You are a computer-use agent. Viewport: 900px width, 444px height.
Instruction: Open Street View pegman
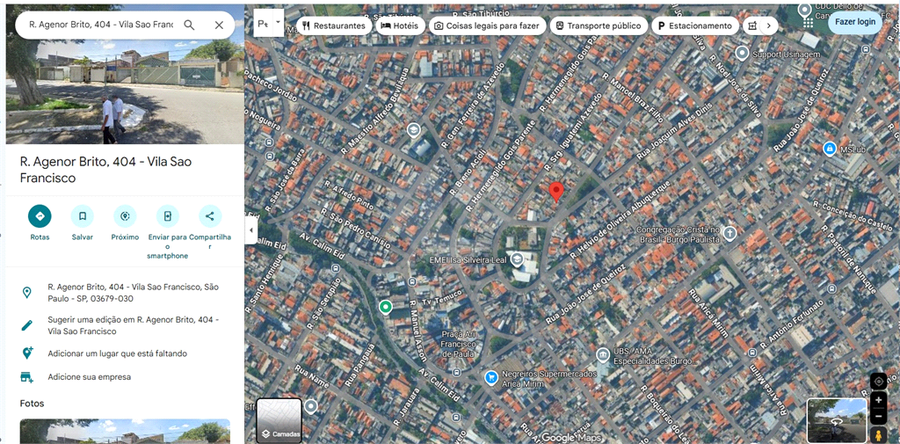click(x=878, y=434)
